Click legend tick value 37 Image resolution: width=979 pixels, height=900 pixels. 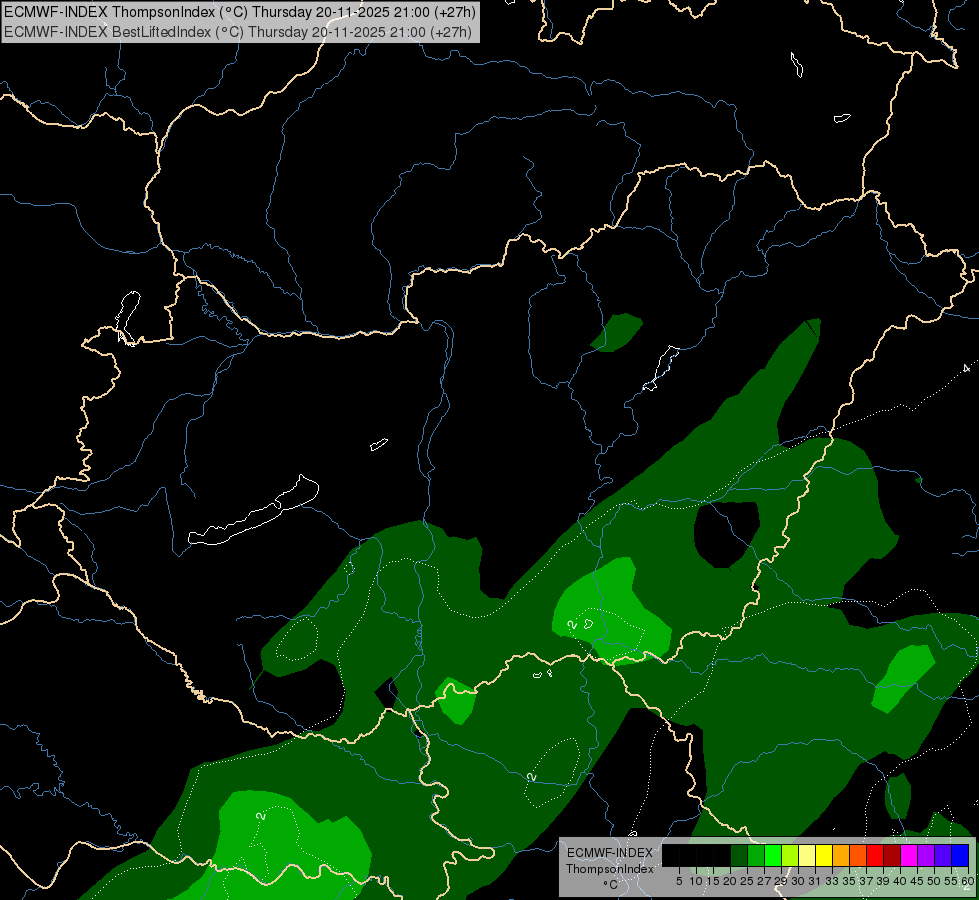[866, 881]
